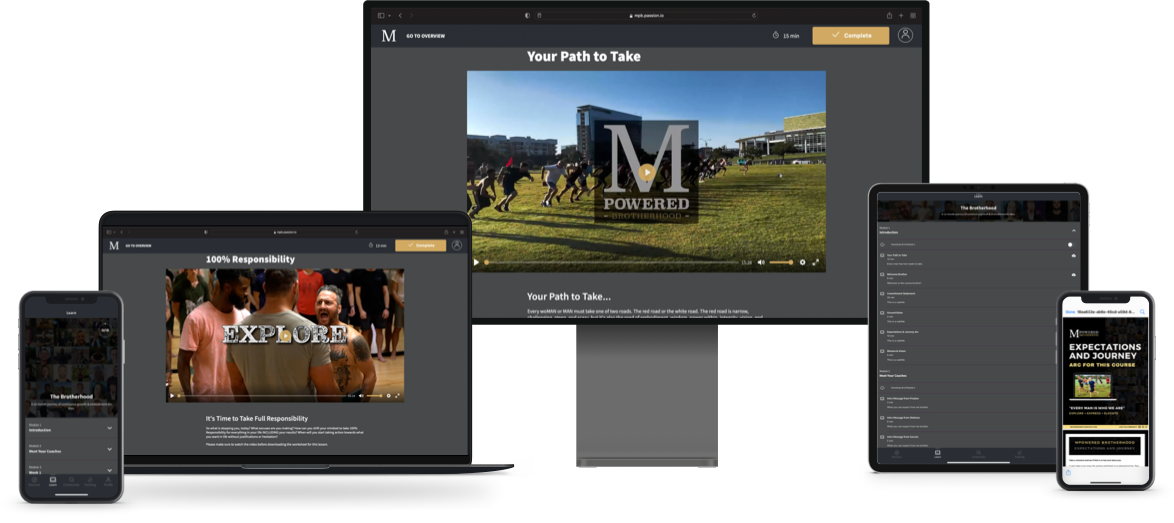Enter fullscreen on the desktop monitor video

pyautogui.click(x=816, y=262)
